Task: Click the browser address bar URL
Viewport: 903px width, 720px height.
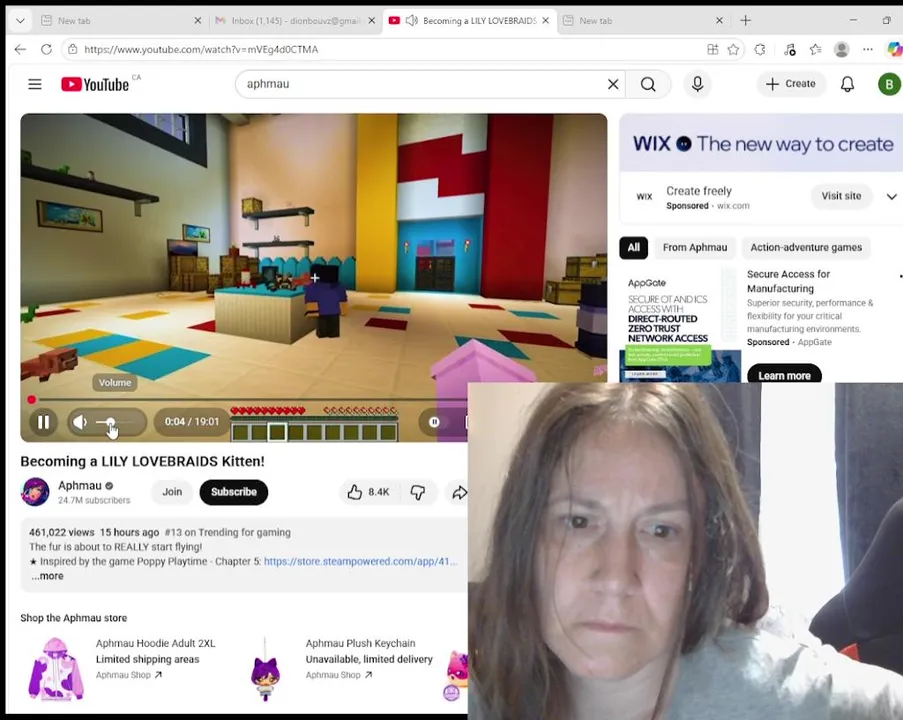Action: (x=201, y=50)
